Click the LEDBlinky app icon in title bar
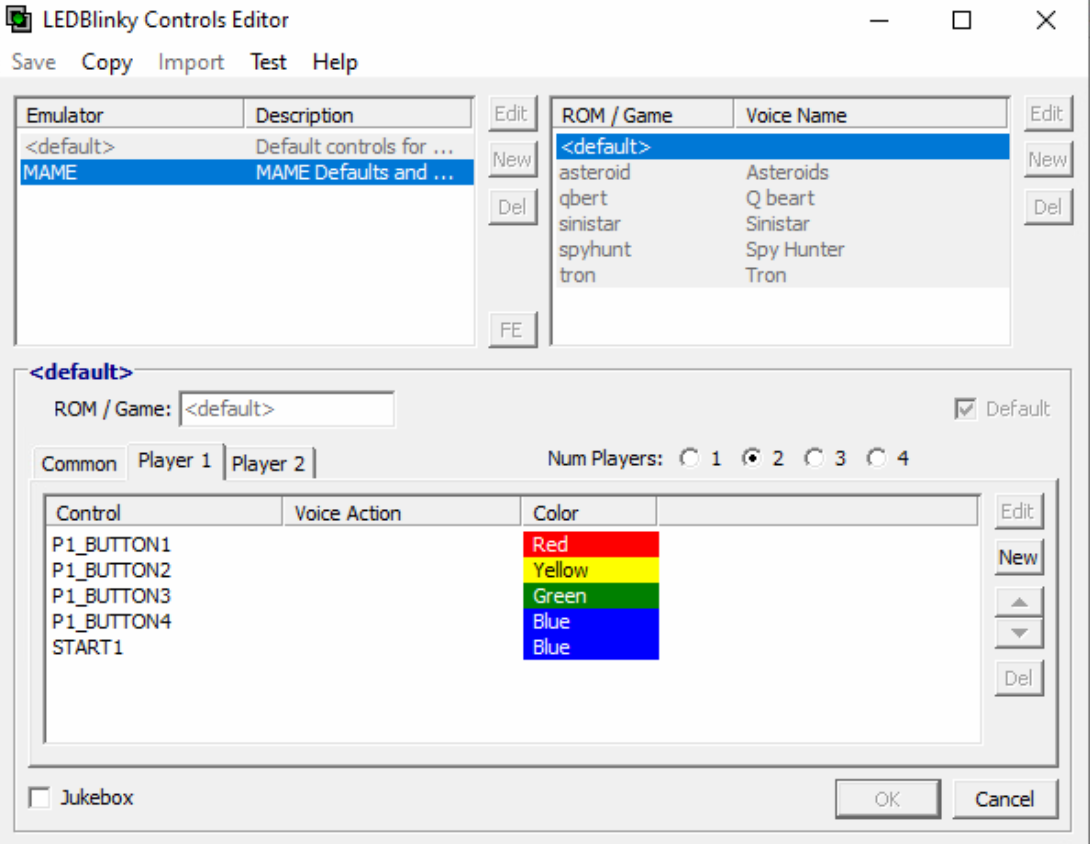The image size is (1090, 844). click(19, 19)
